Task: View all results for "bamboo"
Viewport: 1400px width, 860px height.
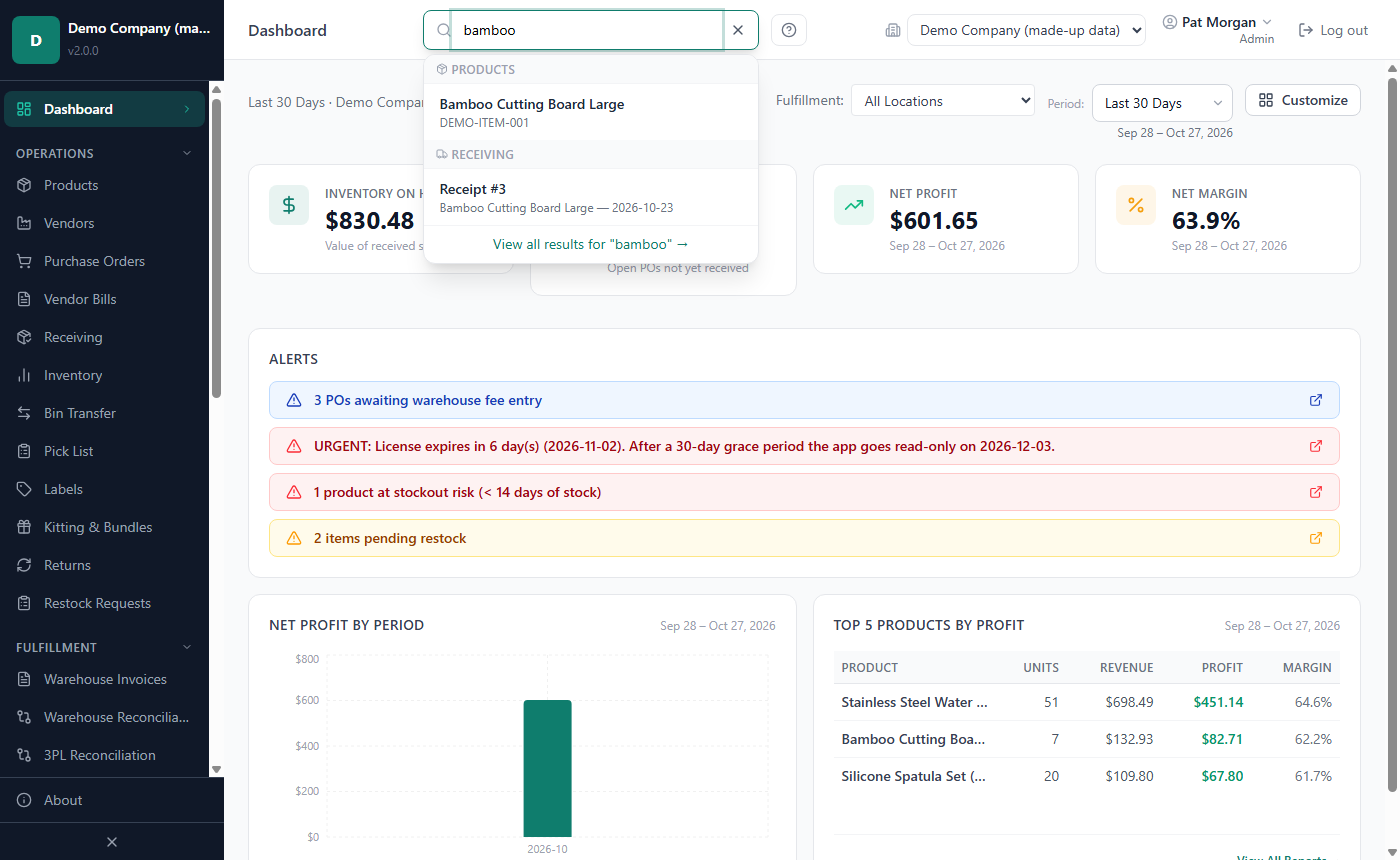Action: click(x=591, y=244)
